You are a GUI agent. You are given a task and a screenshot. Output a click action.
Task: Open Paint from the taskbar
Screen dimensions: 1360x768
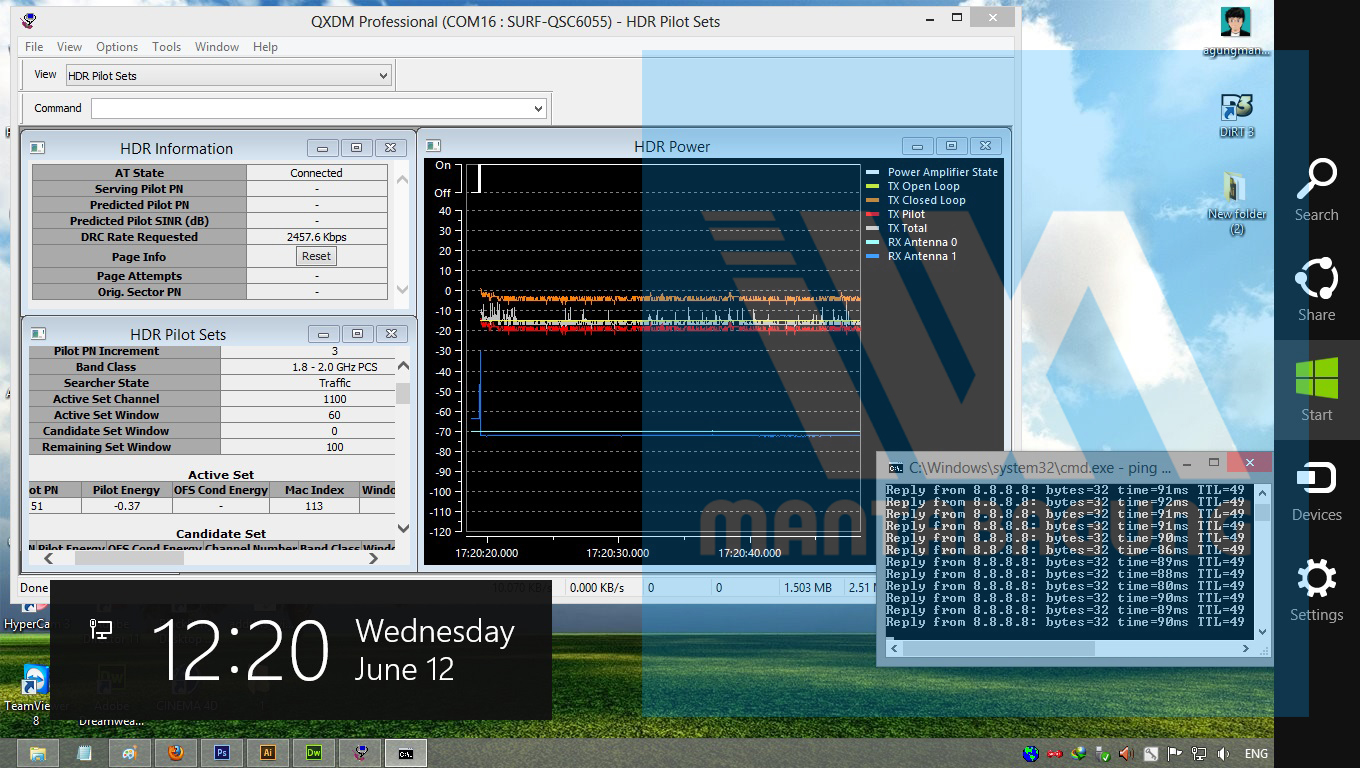130,753
